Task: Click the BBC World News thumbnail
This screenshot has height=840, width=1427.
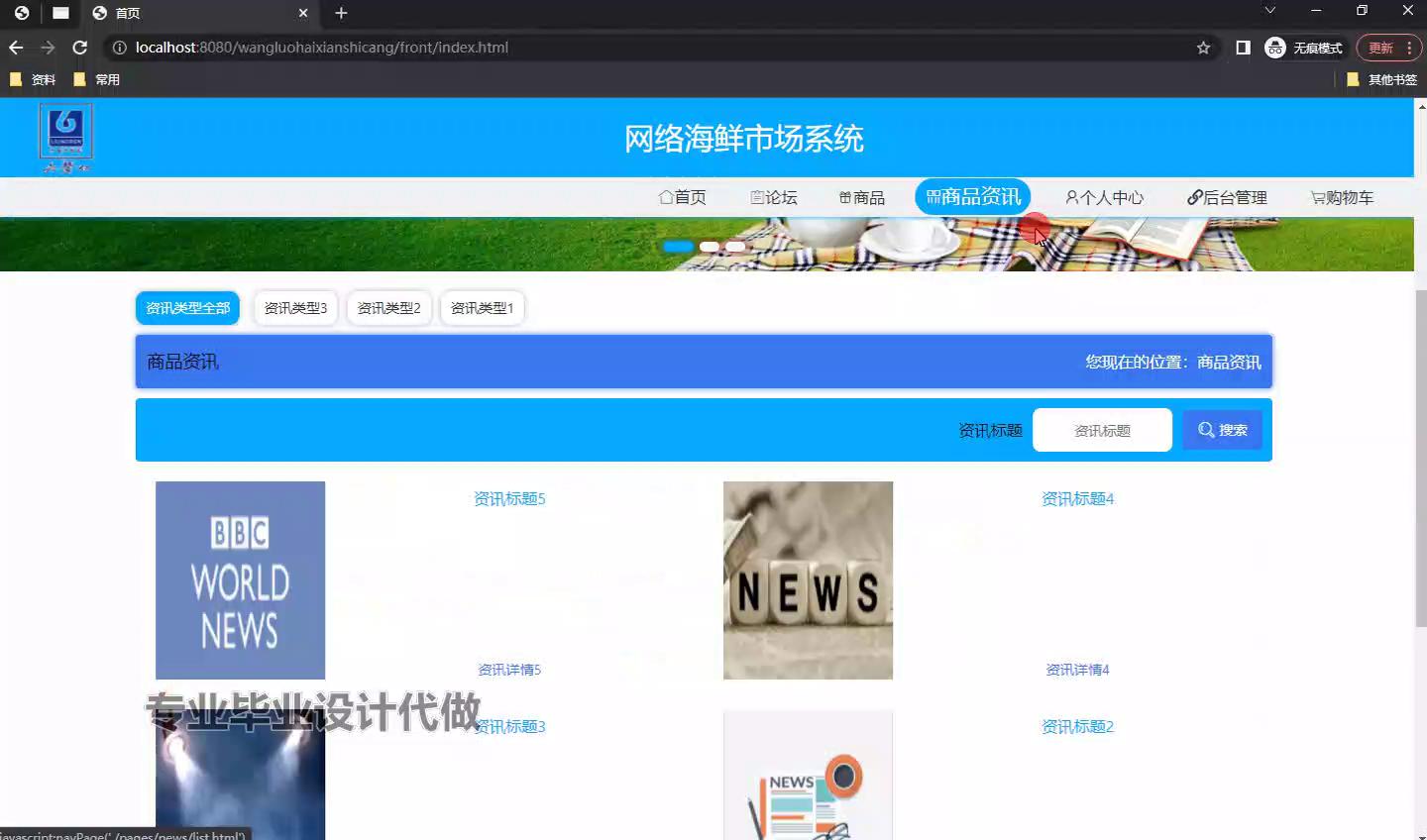Action: pos(240,579)
